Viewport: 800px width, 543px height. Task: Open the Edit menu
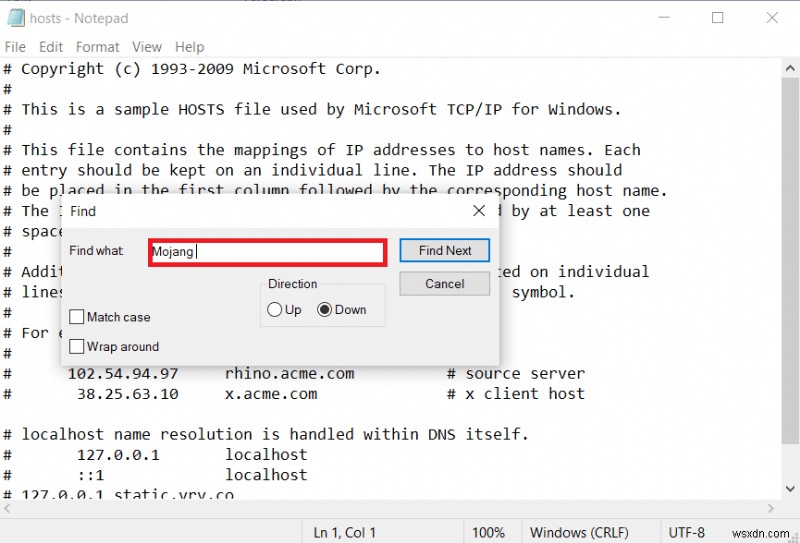coord(51,47)
